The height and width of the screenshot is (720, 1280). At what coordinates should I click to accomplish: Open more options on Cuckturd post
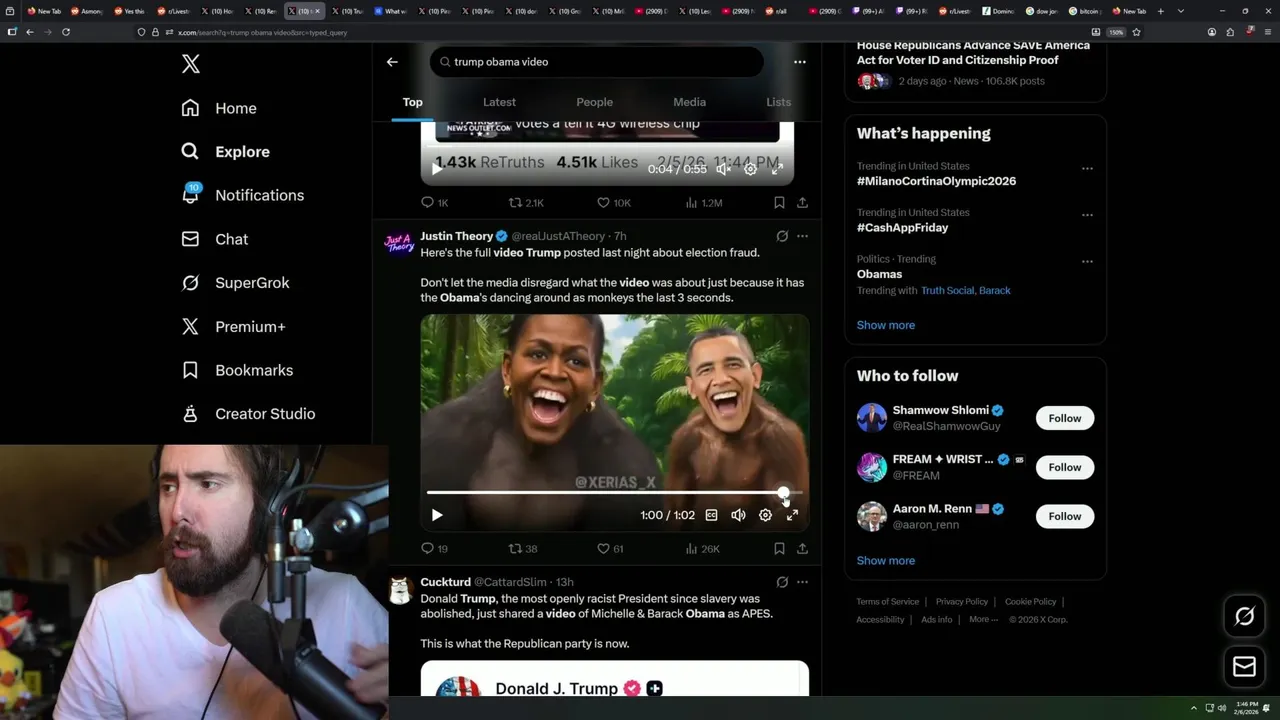pos(802,582)
